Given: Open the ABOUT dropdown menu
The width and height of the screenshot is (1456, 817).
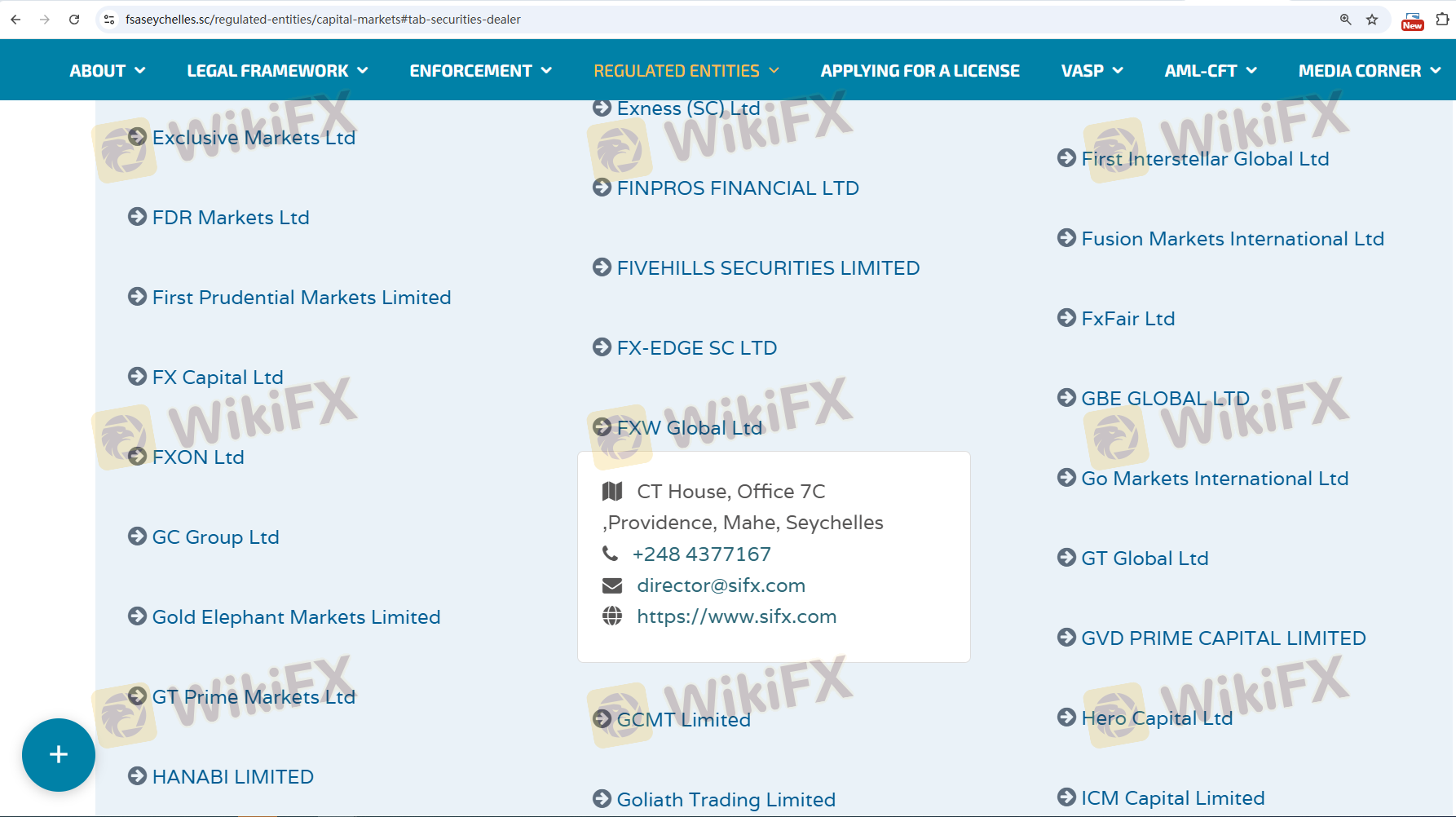Looking at the screenshot, I should tap(108, 71).
